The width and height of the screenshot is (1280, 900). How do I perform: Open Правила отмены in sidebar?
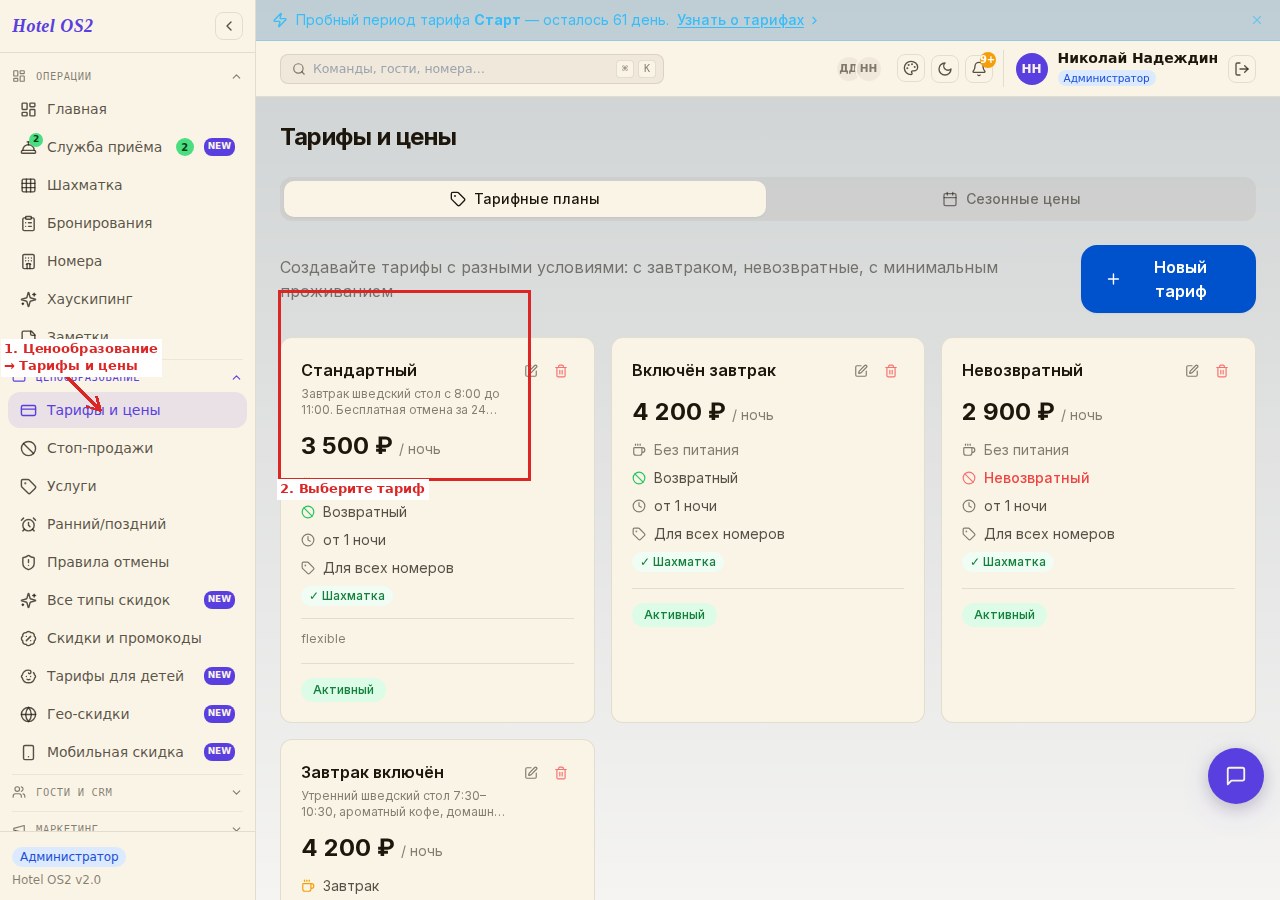(127, 562)
